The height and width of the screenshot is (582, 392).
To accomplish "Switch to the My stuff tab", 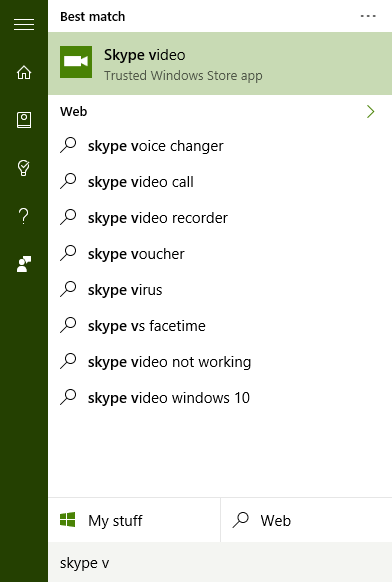I will tap(134, 520).
